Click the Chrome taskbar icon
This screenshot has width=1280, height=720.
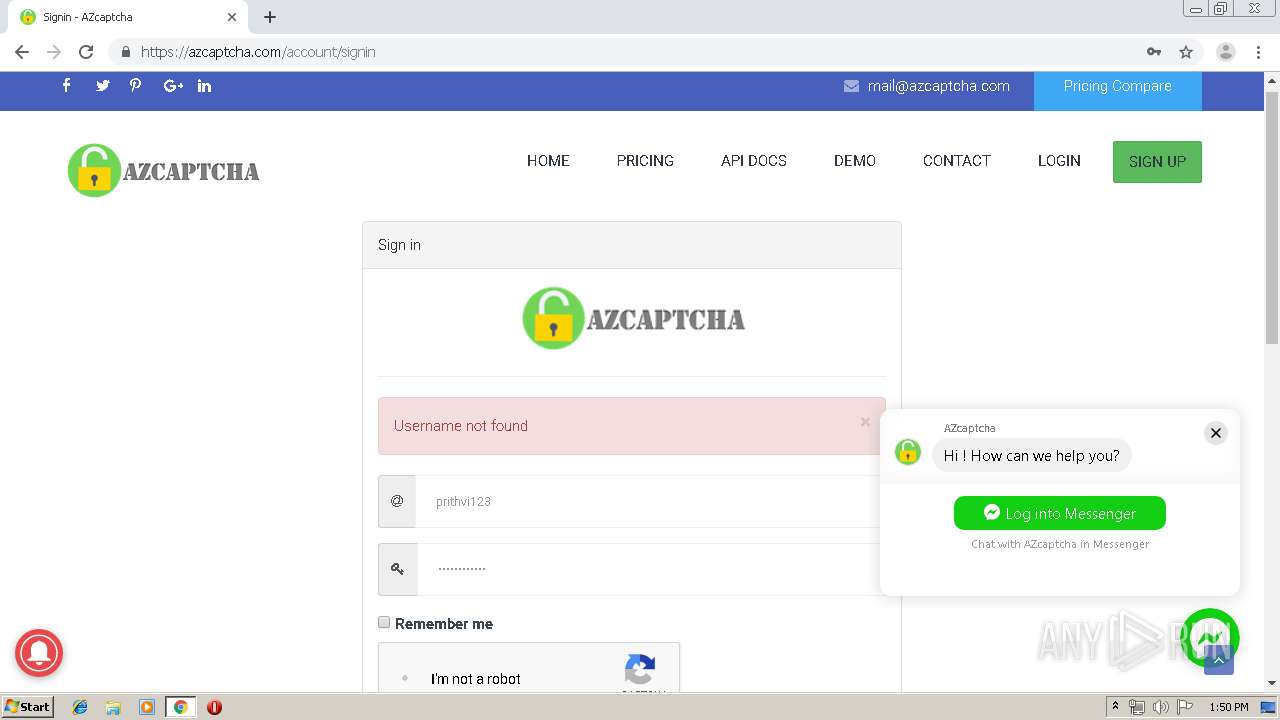click(180, 707)
